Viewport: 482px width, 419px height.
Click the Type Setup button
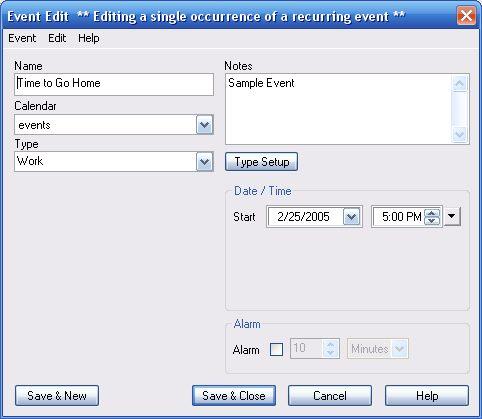261,162
